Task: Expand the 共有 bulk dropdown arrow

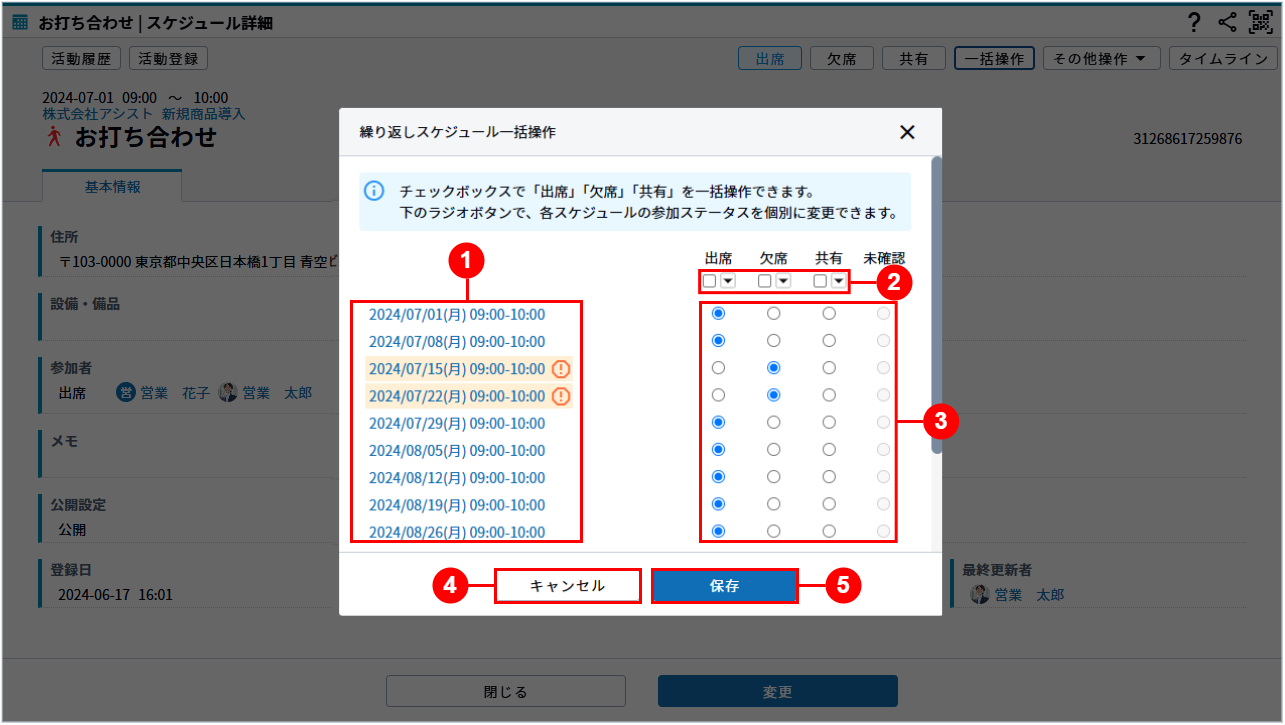Action: (x=838, y=281)
